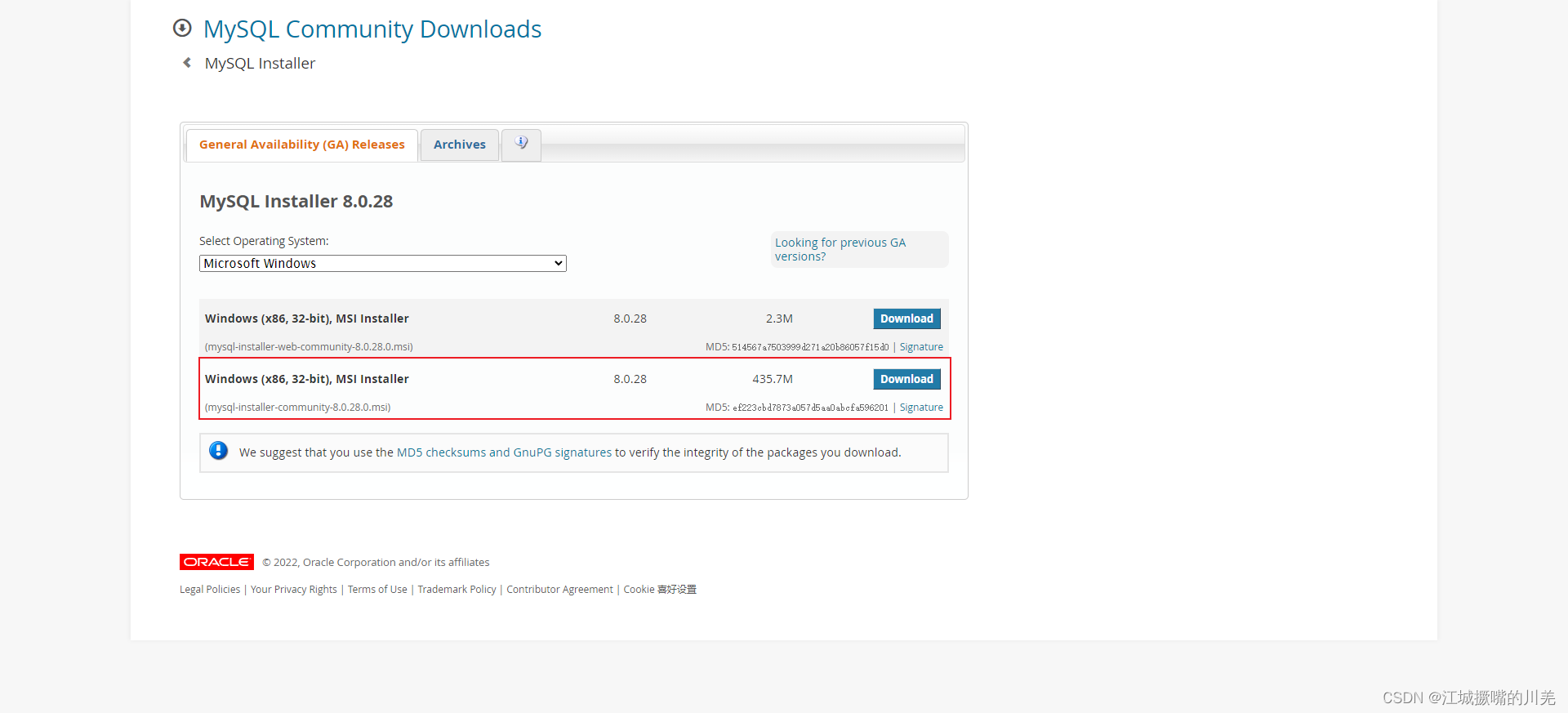Open Your Privacy Rights footer link
This screenshot has width=1568, height=713.
click(x=294, y=590)
